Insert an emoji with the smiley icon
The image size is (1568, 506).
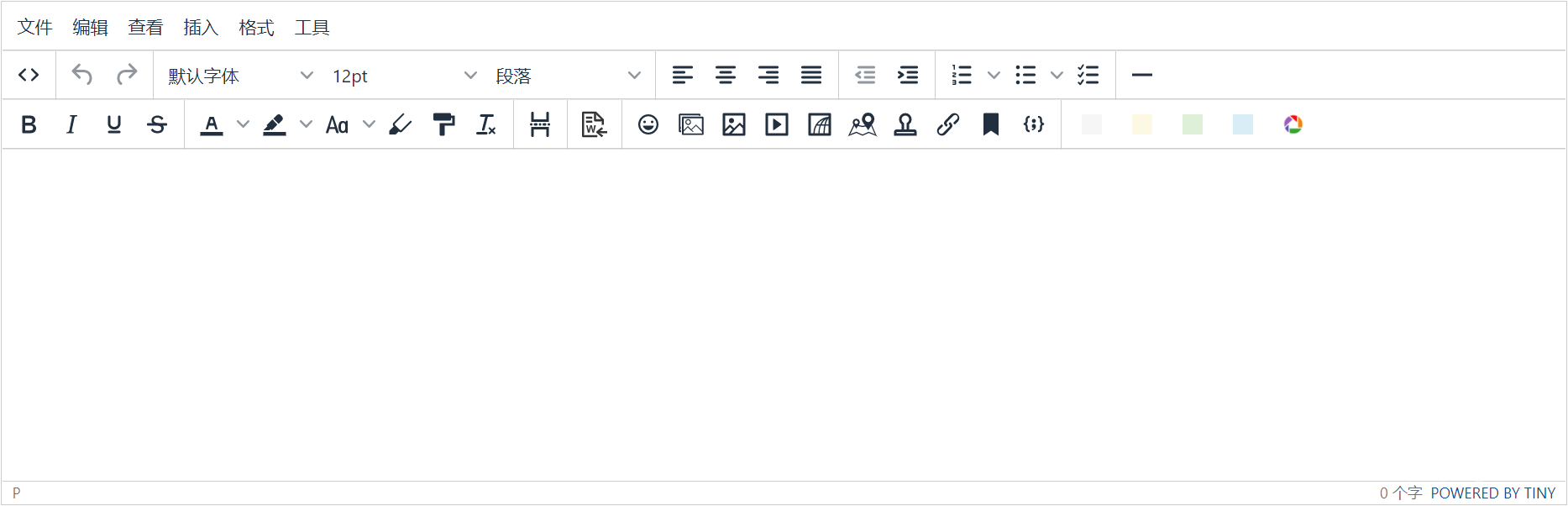(x=648, y=124)
